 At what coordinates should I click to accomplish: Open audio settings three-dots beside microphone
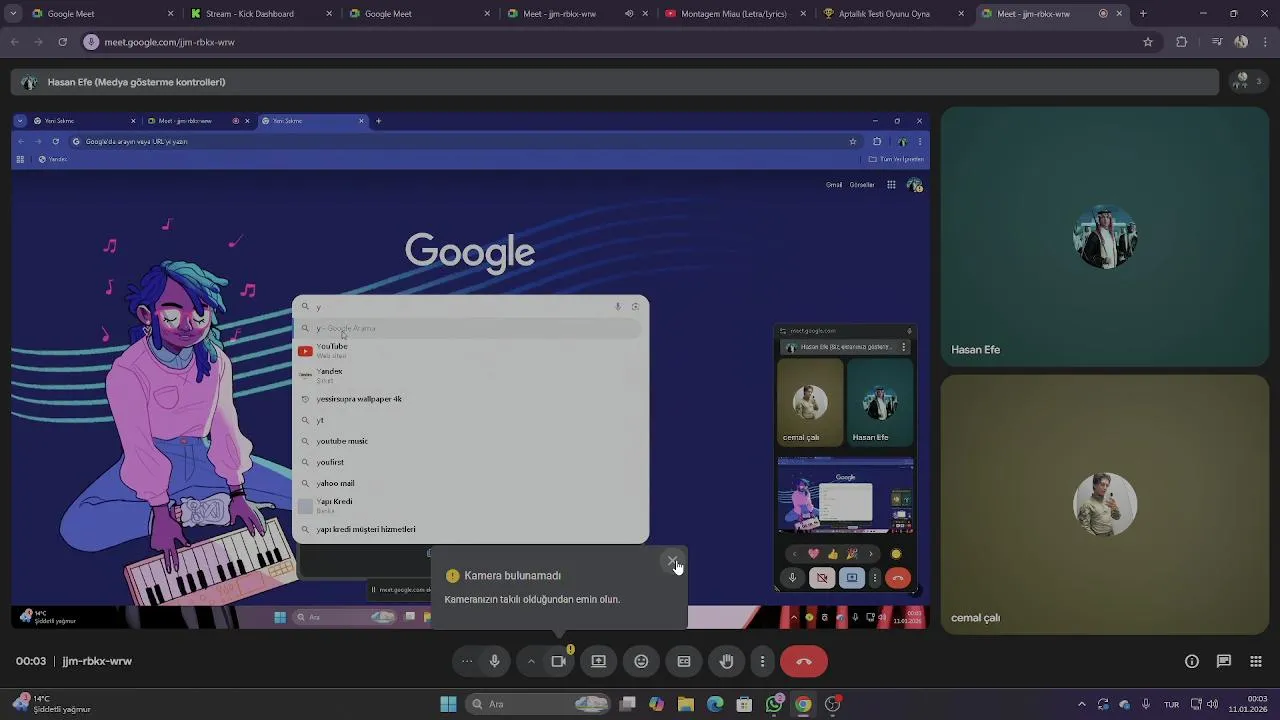[467, 661]
